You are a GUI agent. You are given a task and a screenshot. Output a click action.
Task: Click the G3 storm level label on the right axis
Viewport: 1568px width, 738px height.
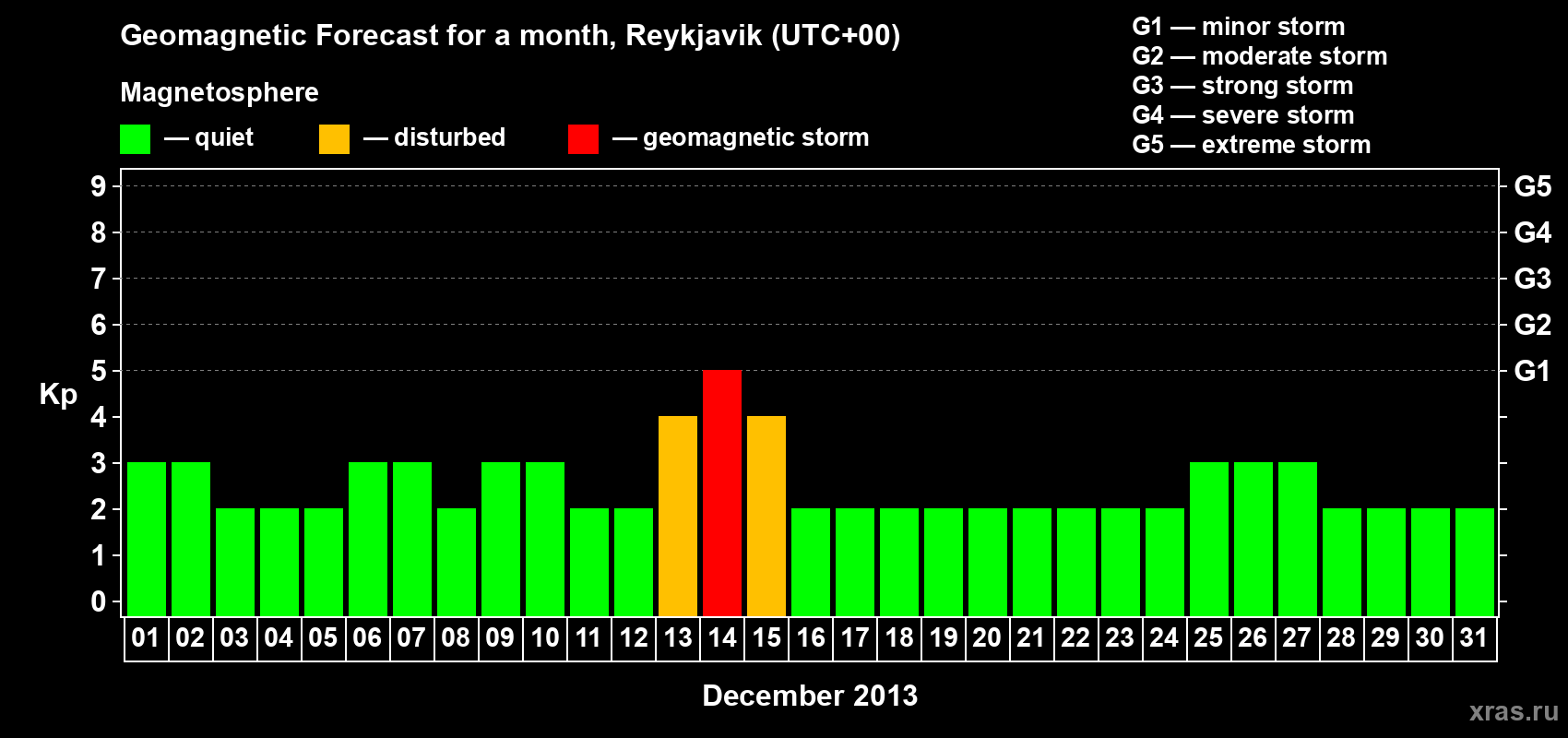pyautogui.click(x=1532, y=279)
